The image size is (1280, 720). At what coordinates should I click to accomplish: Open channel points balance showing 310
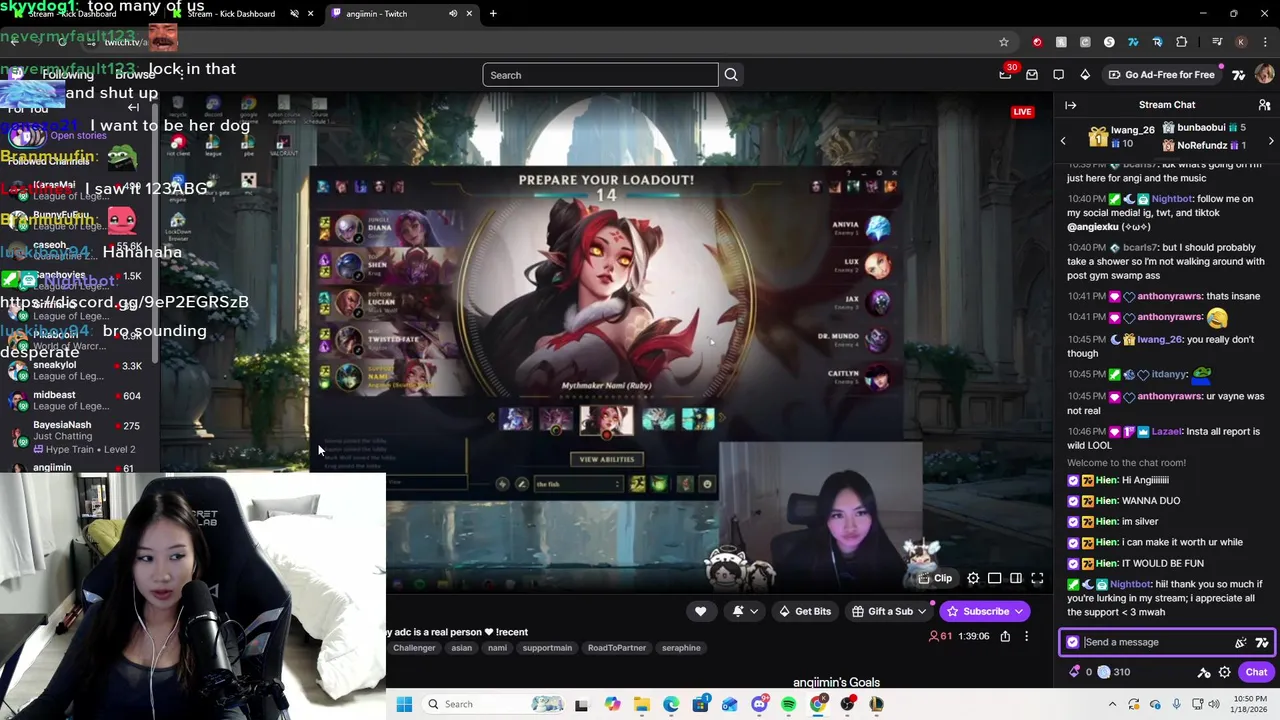[x=1113, y=672]
